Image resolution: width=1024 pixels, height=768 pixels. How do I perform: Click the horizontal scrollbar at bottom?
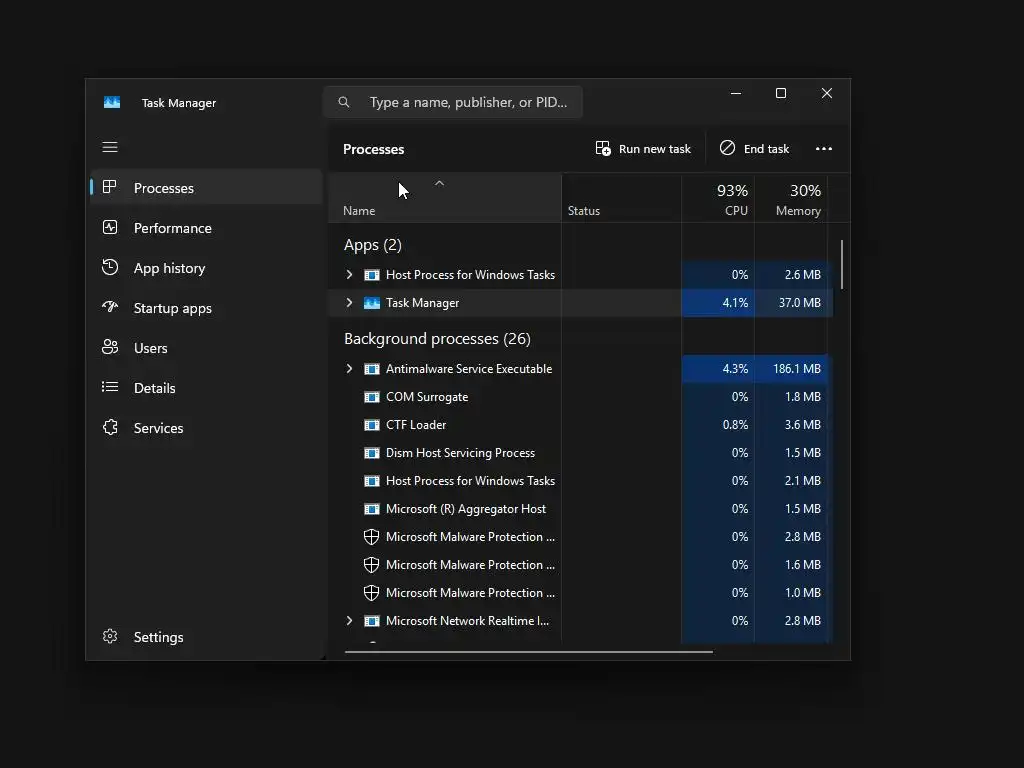528,652
